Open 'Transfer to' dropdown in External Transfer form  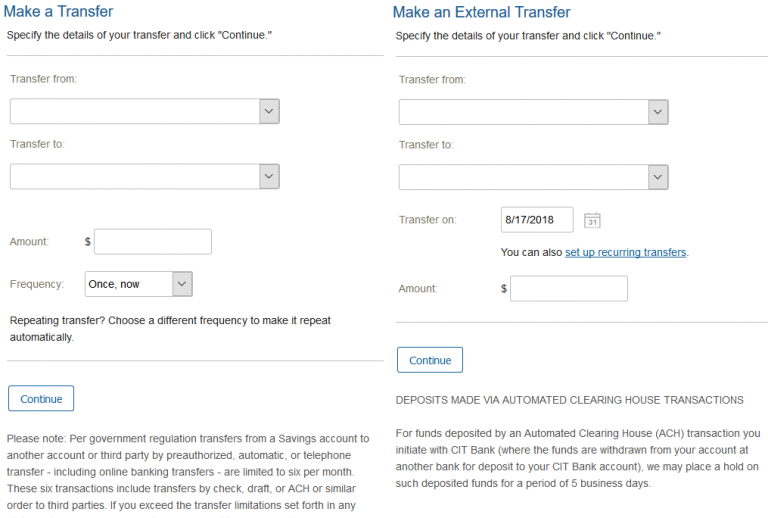coord(533,178)
